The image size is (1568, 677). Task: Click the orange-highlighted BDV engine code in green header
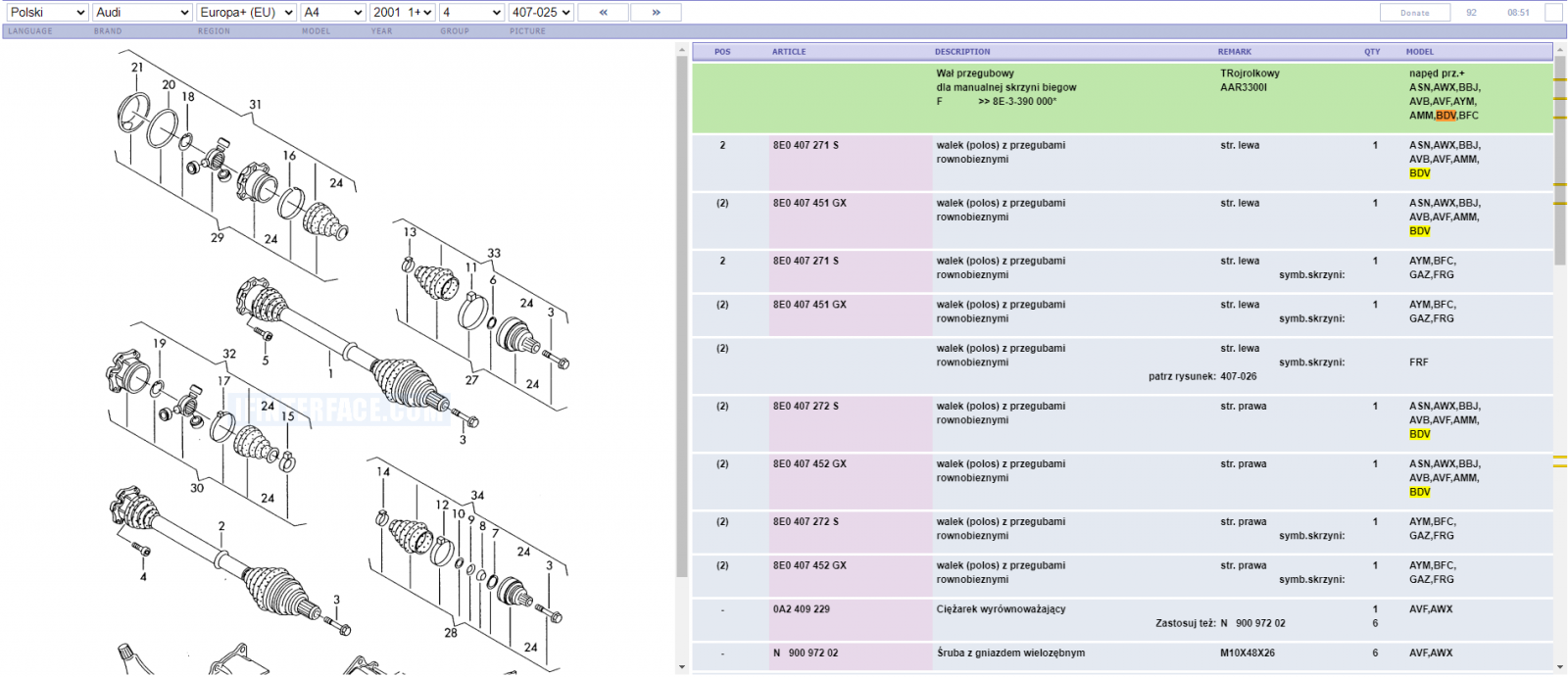[1446, 116]
